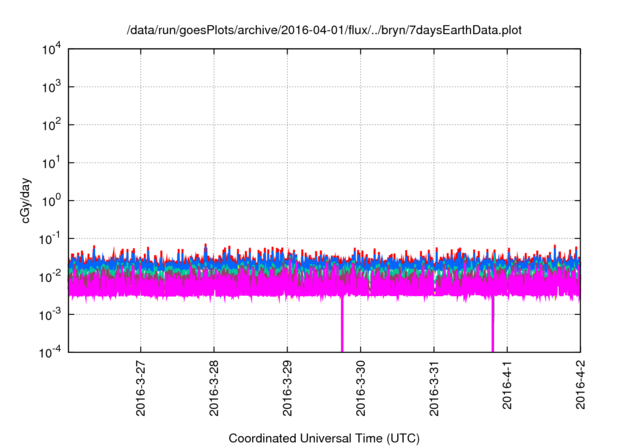Image resolution: width=640 pixels, height=448 pixels.
Task: Click the 10^2 y-axis tick label
Action: pyautogui.click(x=51, y=125)
